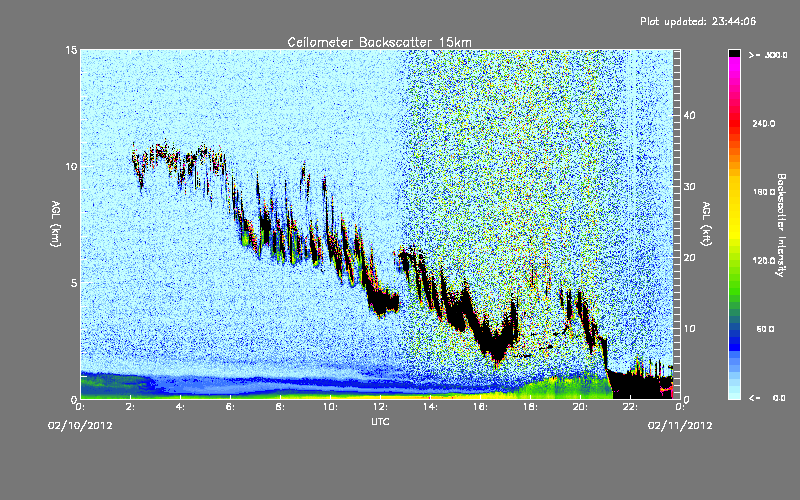Click the 20 kft tick label
The image size is (800, 500).
pos(689,258)
